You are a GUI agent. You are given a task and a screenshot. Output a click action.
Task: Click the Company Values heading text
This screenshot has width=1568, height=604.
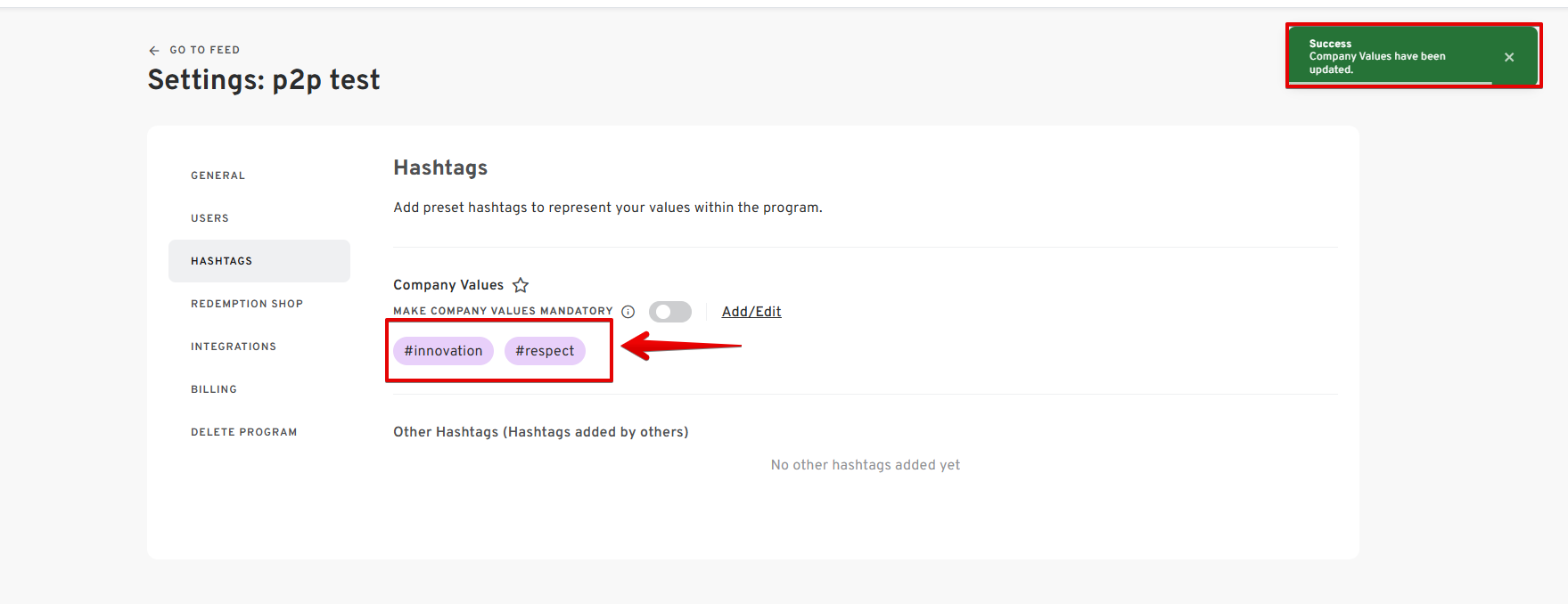[448, 285]
